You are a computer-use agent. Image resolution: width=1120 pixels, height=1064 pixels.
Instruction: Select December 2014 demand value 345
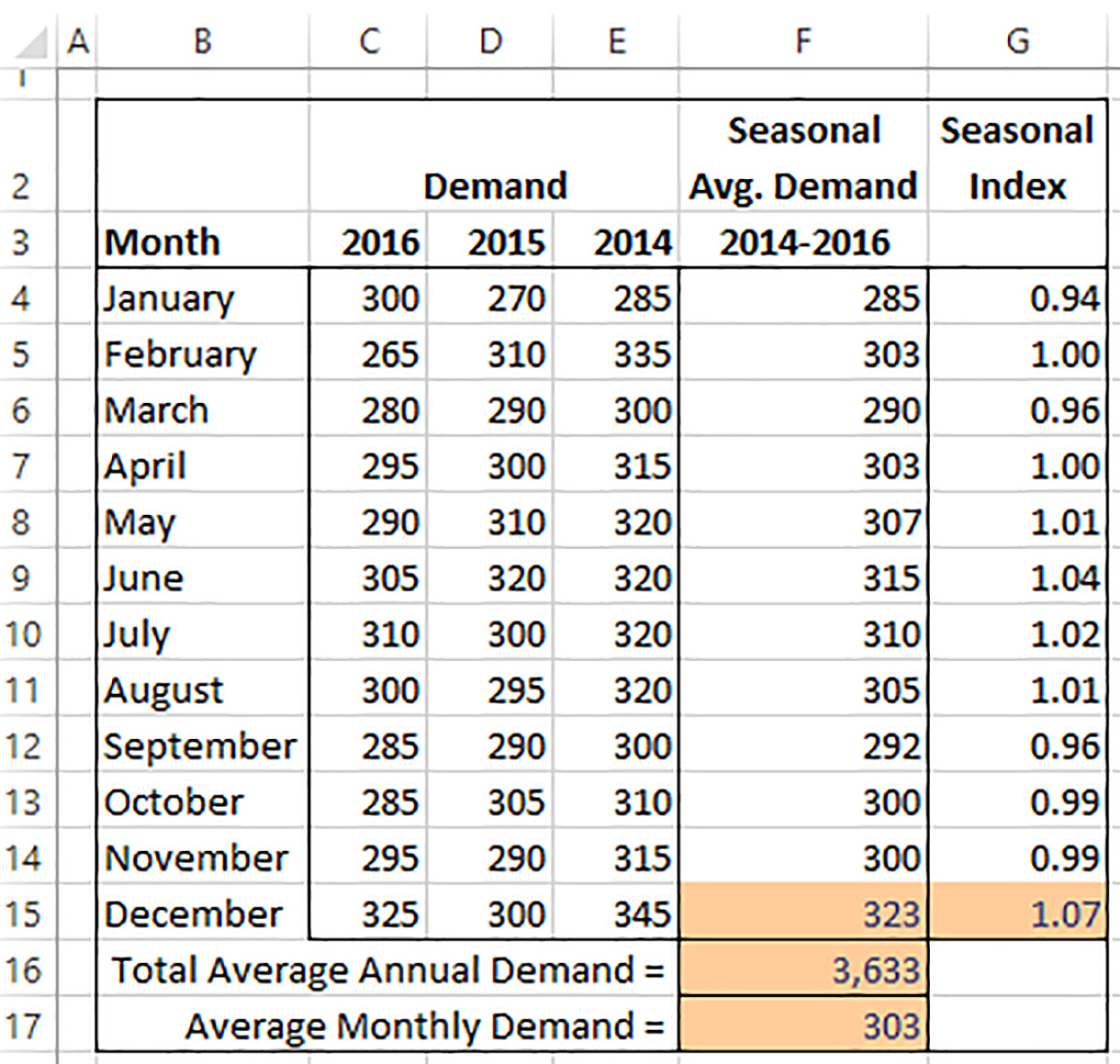click(x=618, y=914)
